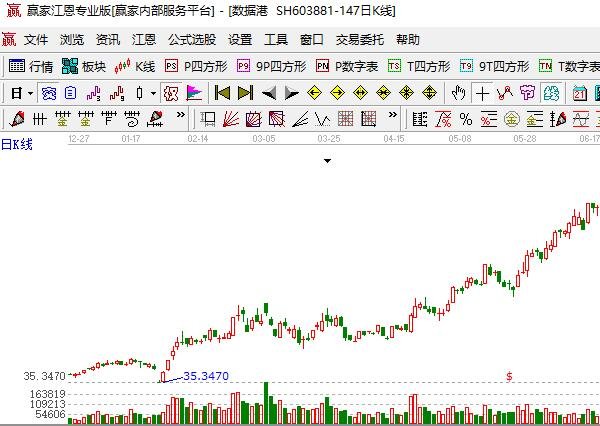Image resolution: width=600 pixels, height=426 pixels.
Task: Expand the first drawing toolbar overflow chevron
Action: (181, 114)
